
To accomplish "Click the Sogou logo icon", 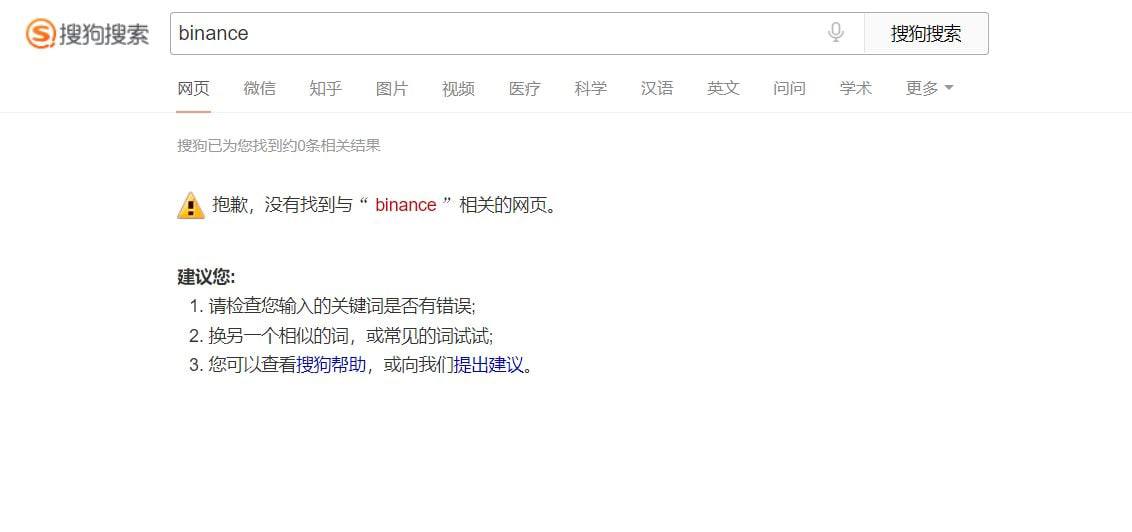I will coord(40,33).
